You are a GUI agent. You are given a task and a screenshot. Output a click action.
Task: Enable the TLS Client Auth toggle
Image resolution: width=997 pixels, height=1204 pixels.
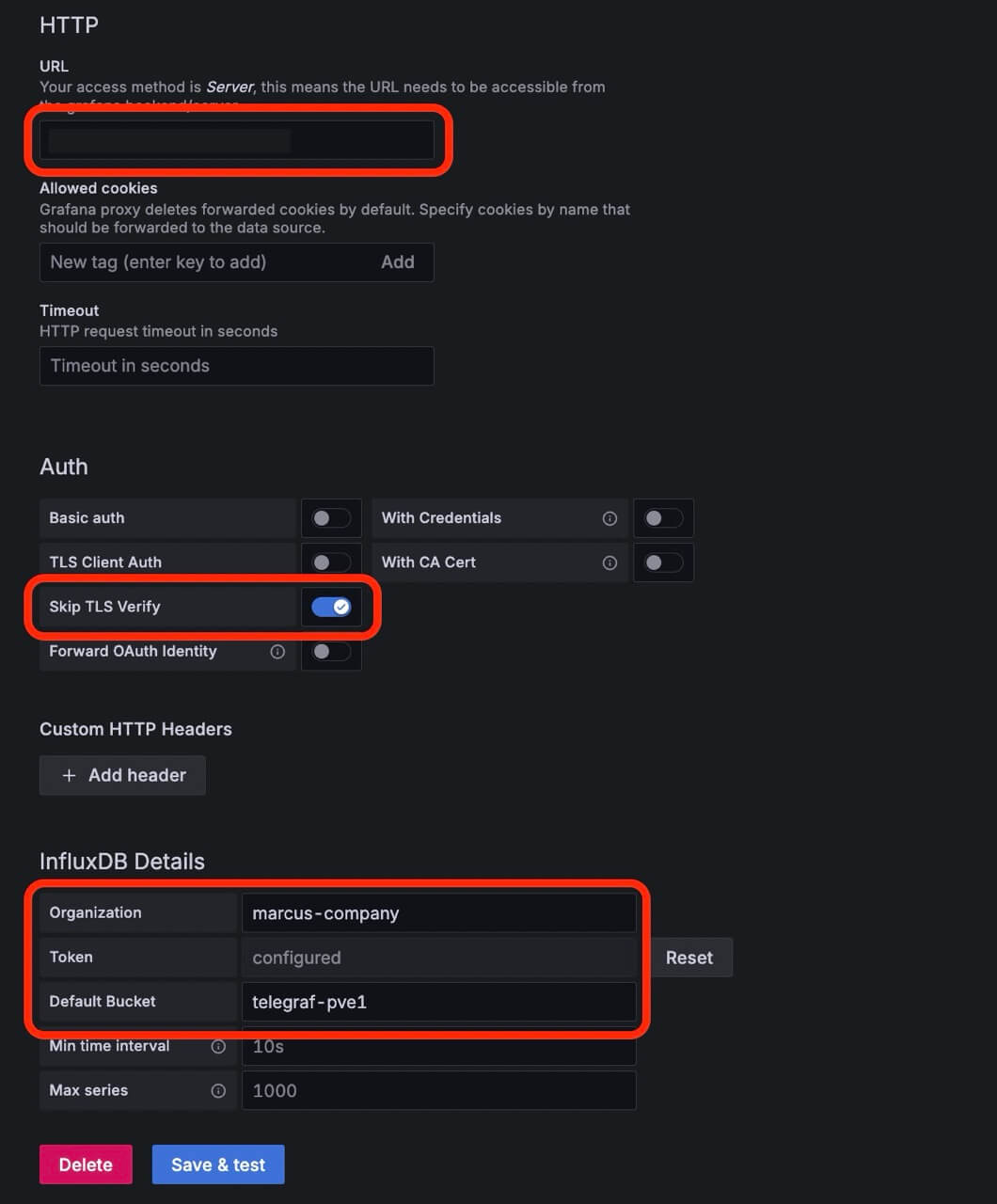[x=331, y=562]
